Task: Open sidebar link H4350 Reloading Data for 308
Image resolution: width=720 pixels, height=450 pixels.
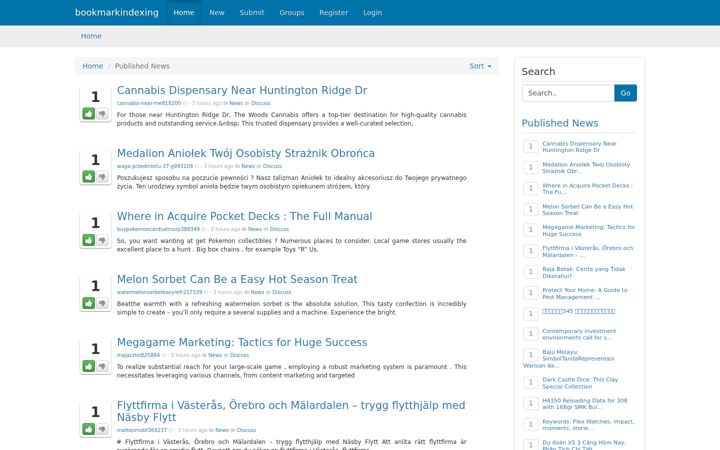Action: point(585,404)
